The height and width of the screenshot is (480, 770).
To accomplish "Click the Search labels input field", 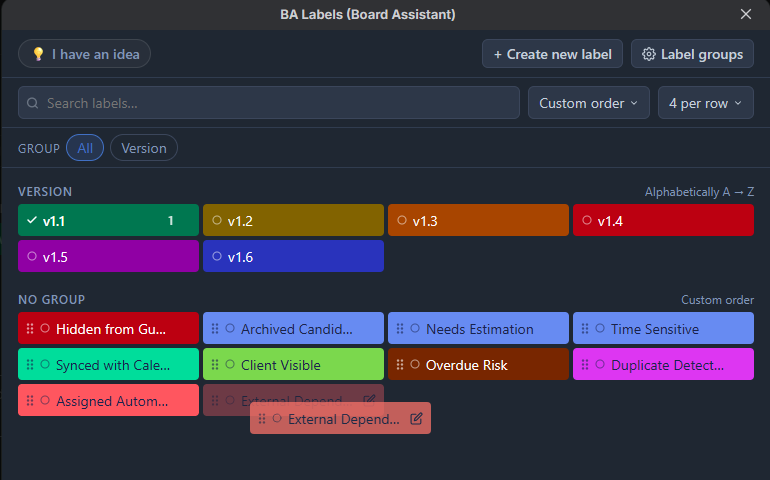I will click(x=269, y=103).
